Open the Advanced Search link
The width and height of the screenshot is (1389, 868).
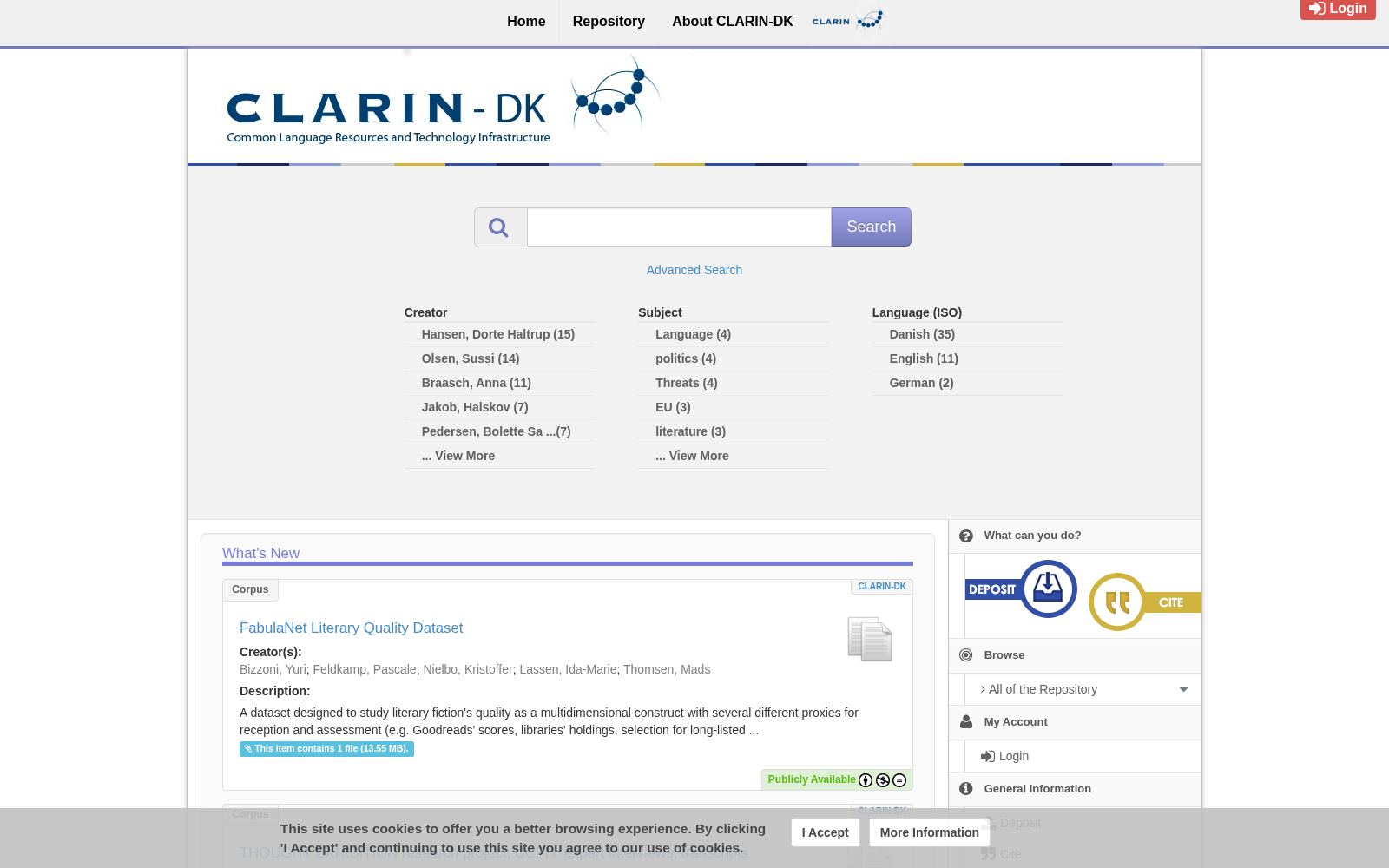point(694,270)
